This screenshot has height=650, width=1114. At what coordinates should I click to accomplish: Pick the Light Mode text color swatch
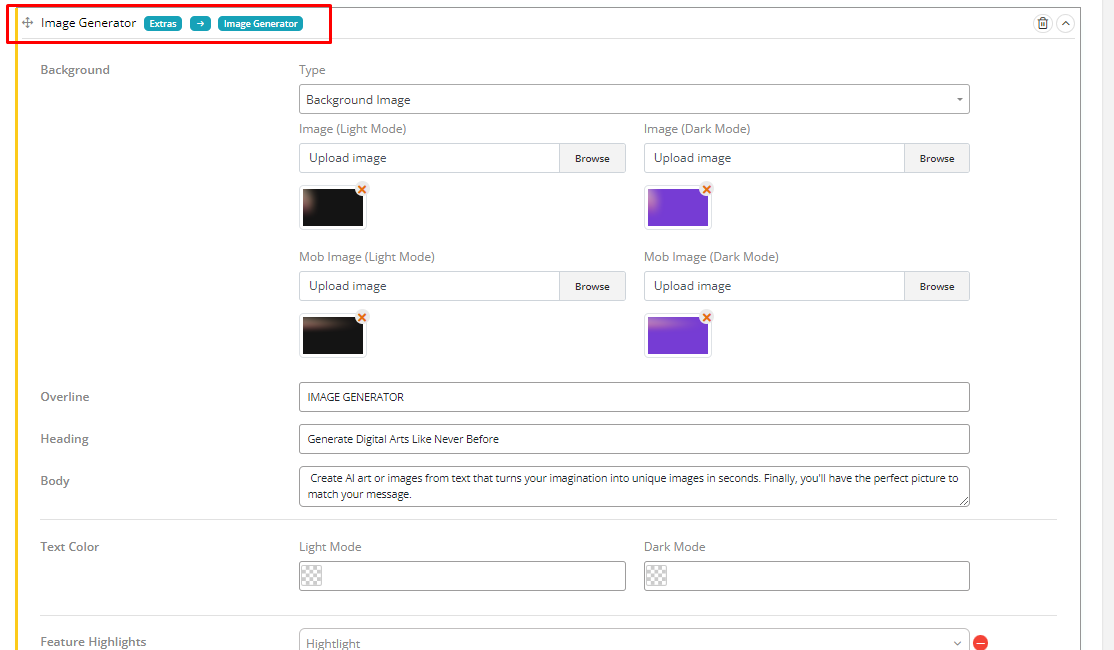pyautogui.click(x=312, y=576)
